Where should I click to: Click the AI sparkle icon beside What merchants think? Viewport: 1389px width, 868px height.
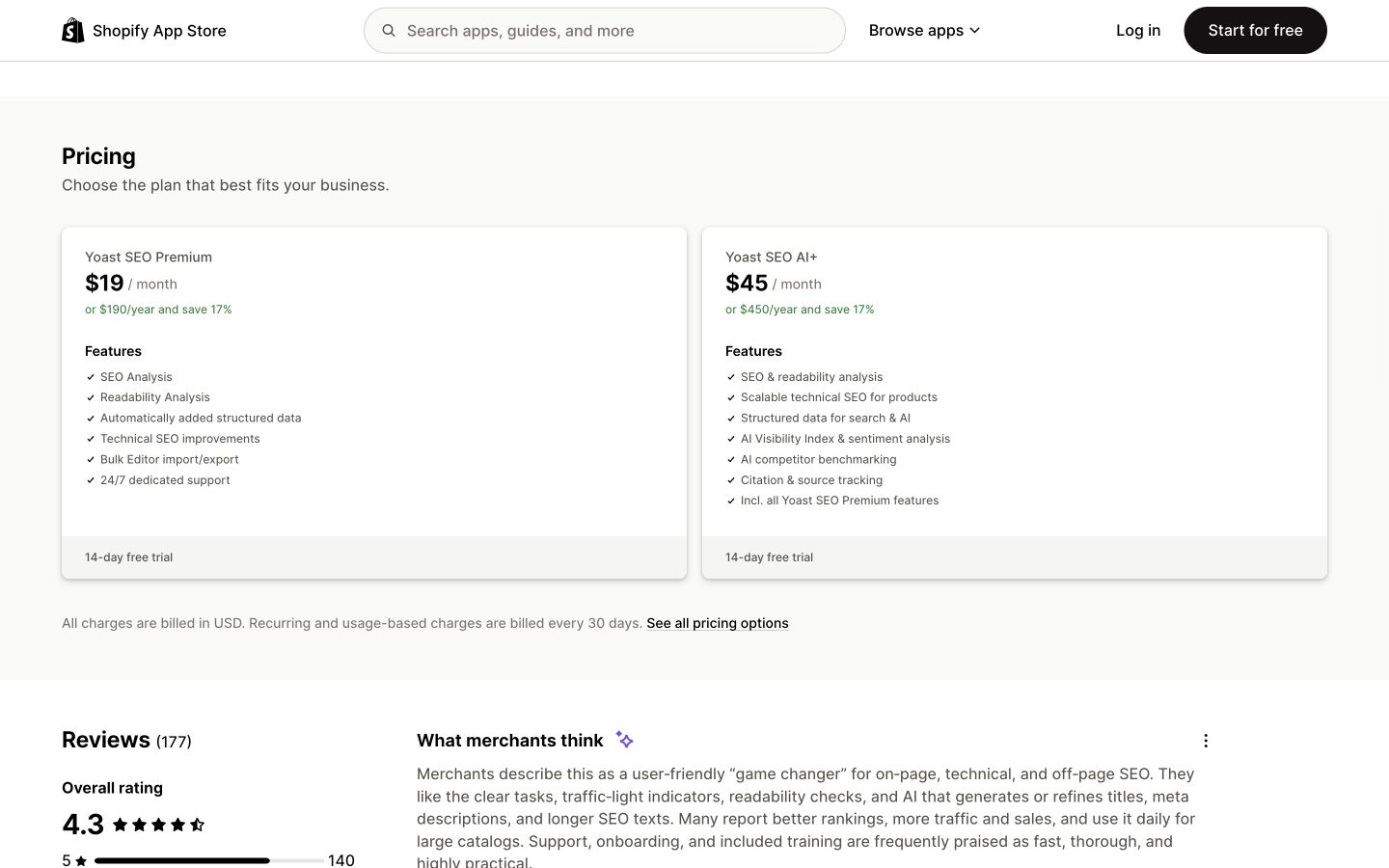[625, 740]
